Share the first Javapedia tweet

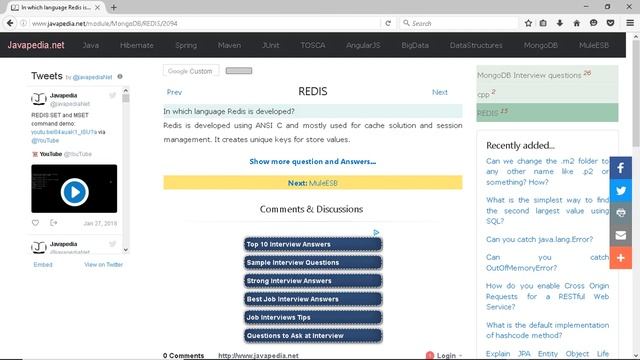click(x=53, y=223)
